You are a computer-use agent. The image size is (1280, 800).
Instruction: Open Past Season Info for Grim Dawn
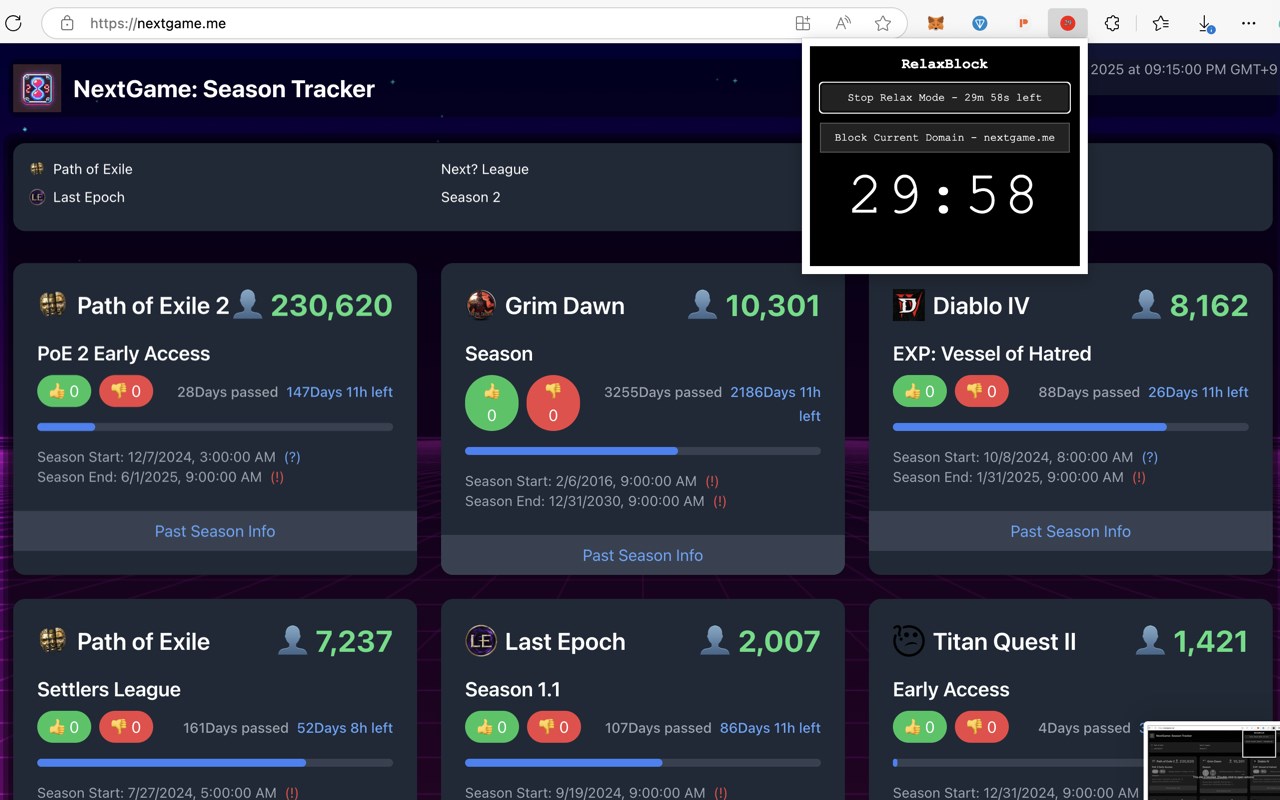[x=643, y=555]
